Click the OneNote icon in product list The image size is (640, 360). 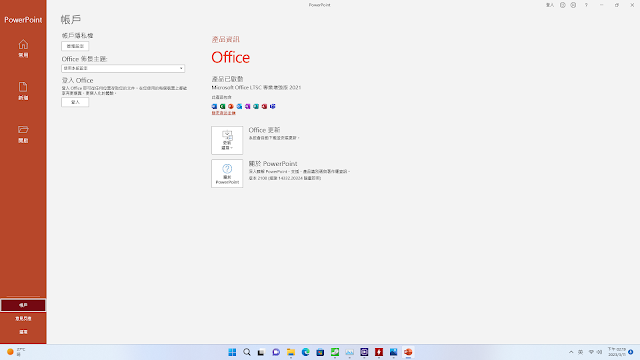click(x=248, y=106)
